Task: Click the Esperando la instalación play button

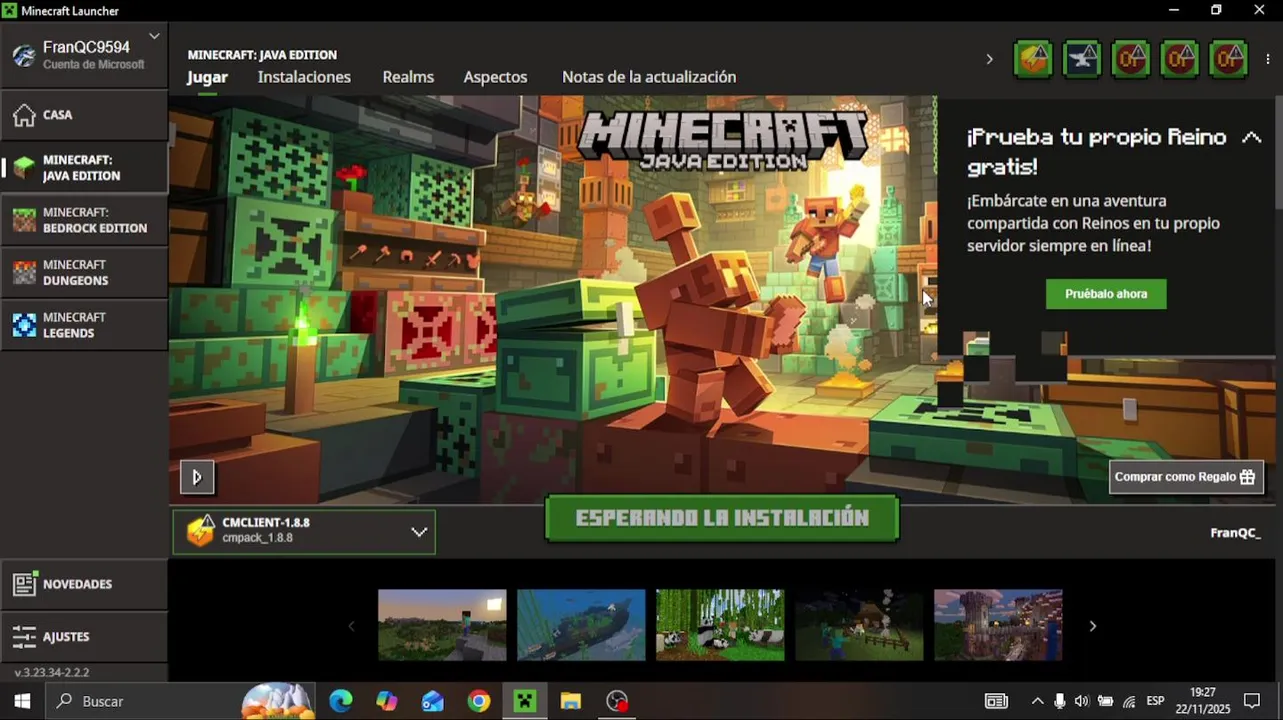Action: [x=722, y=518]
